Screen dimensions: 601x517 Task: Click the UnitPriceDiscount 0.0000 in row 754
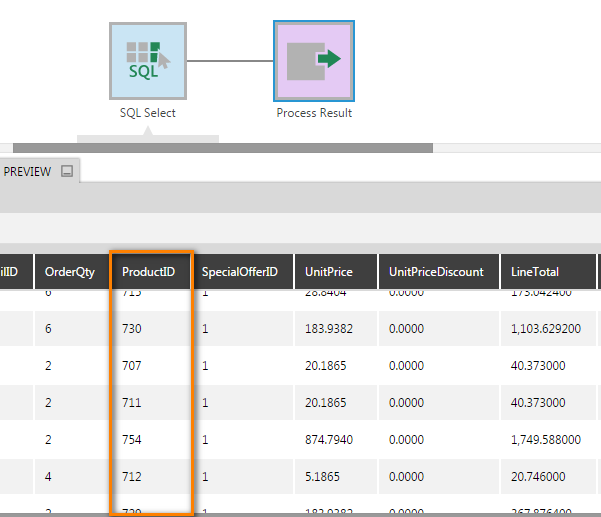point(406,439)
